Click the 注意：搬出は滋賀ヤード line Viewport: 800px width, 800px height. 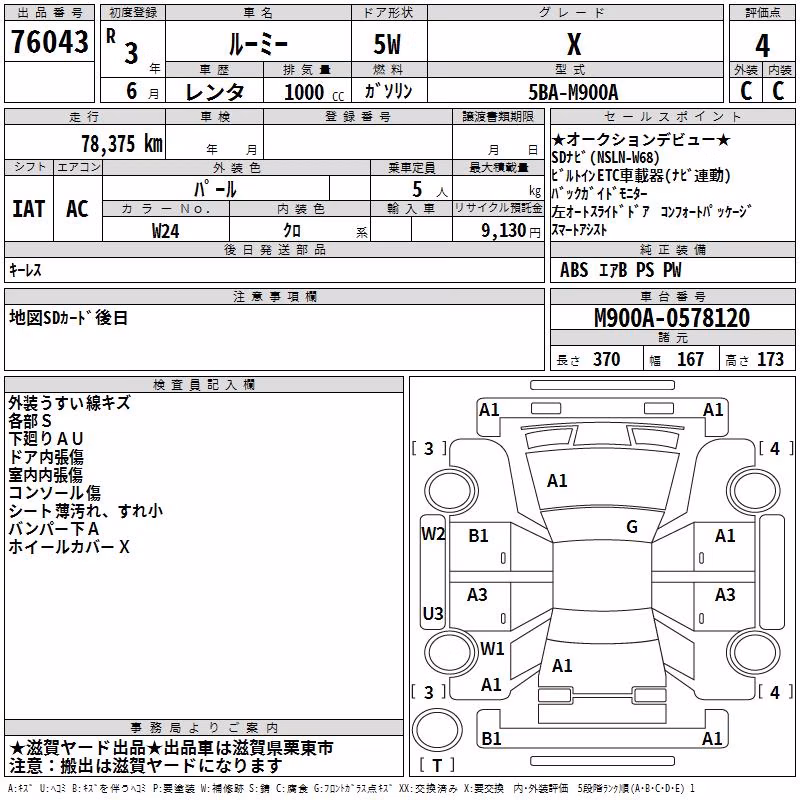[x=145, y=766]
